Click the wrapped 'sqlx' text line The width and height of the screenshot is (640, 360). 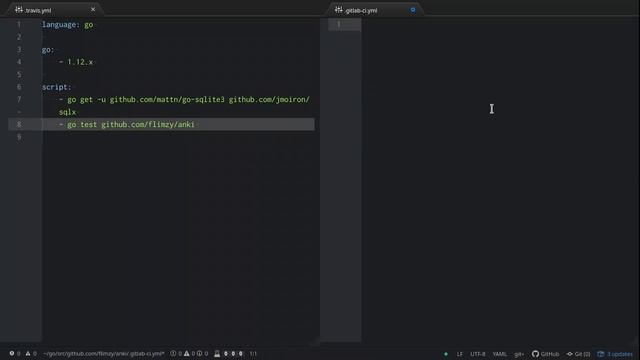(x=67, y=112)
